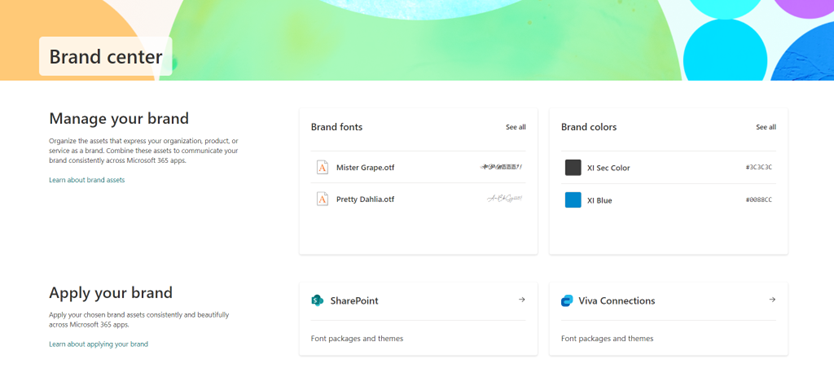Screen dimensions: 834x390
Task: Click the XI Sec Color name
Action: (608, 168)
